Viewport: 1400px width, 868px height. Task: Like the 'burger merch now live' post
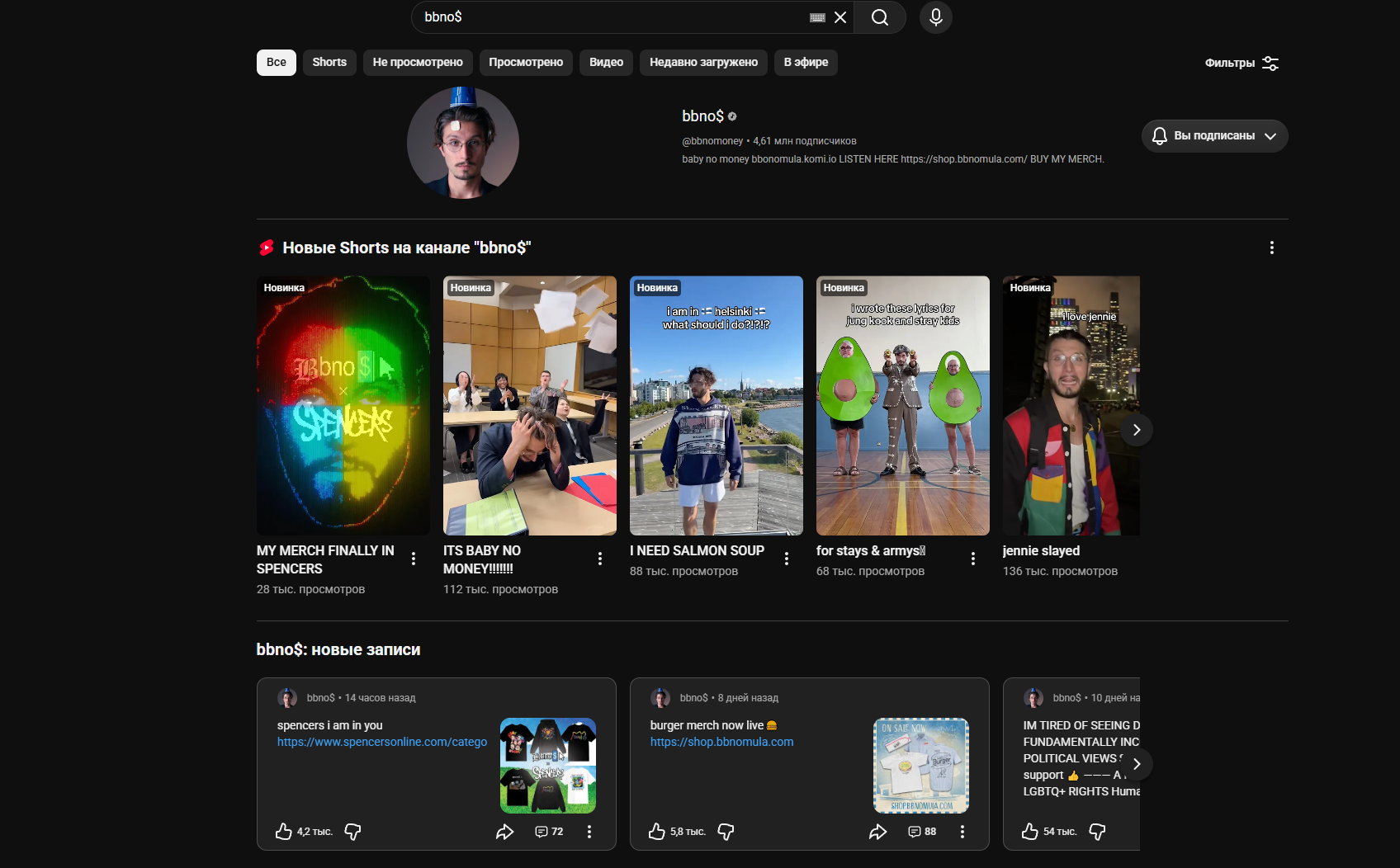click(657, 832)
